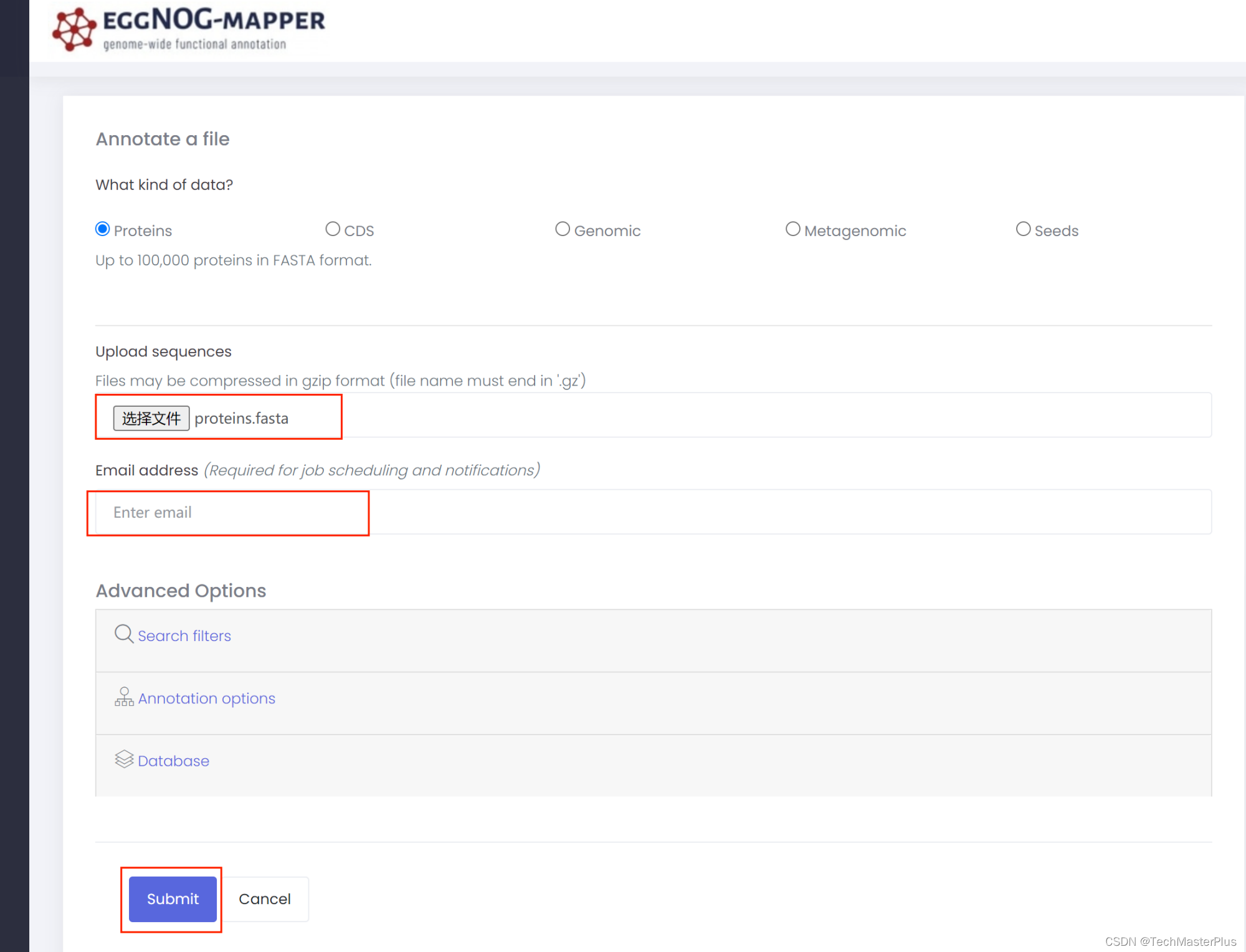
Task: Click the hierarchy icon beside Annotation options
Action: pos(123,697)
